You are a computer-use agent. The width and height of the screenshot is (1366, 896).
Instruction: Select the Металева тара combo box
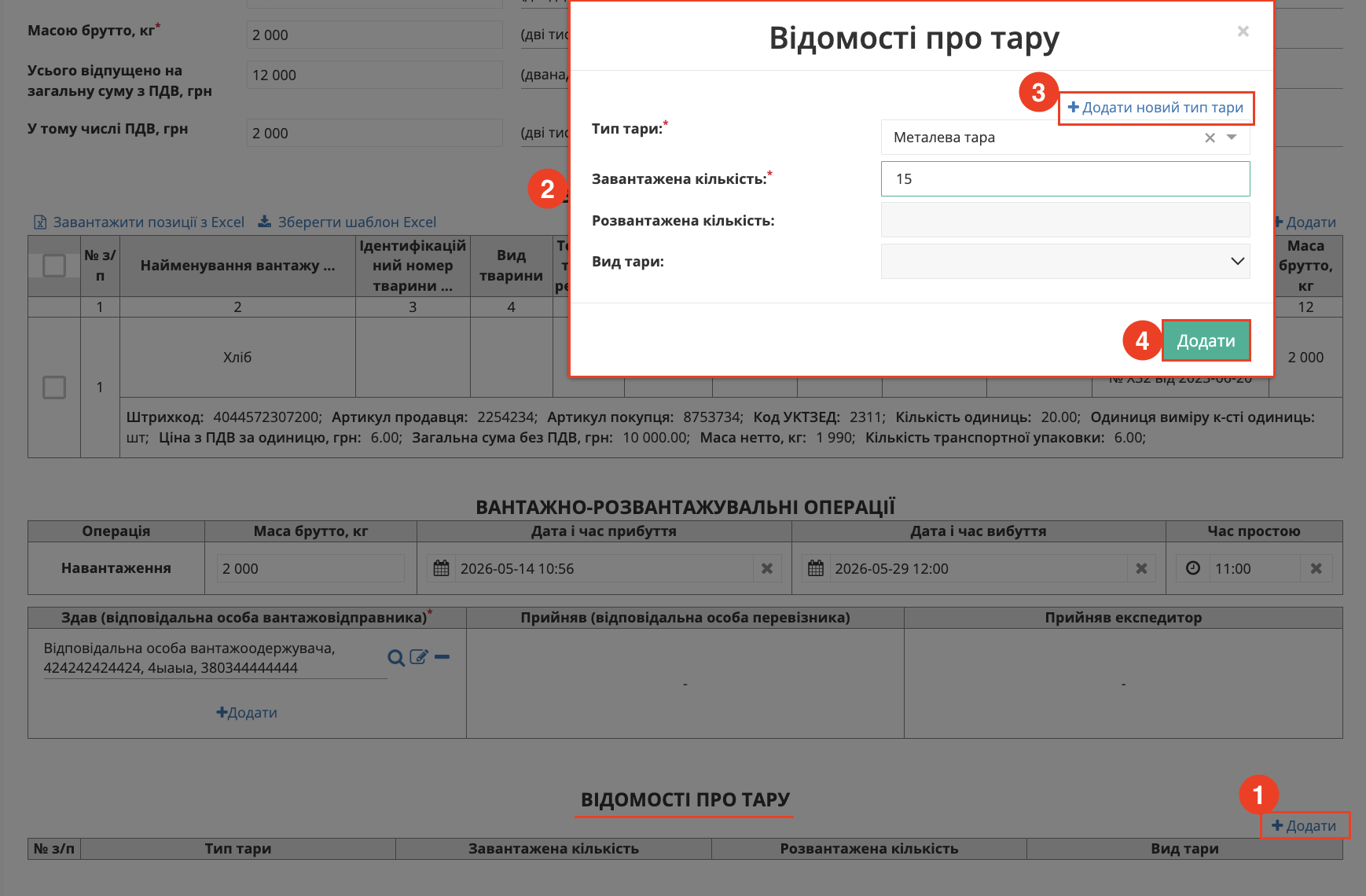[x=1065, y=138]
